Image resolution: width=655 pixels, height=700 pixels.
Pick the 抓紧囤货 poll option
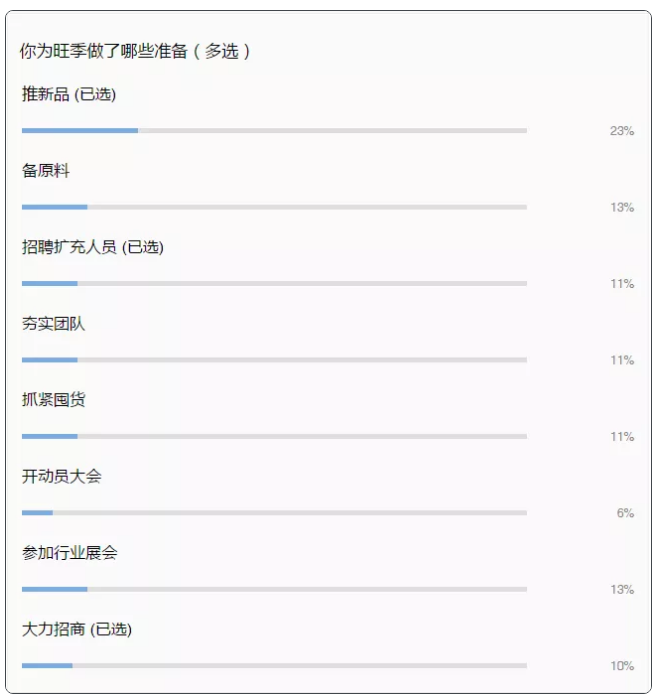point(54,400)
